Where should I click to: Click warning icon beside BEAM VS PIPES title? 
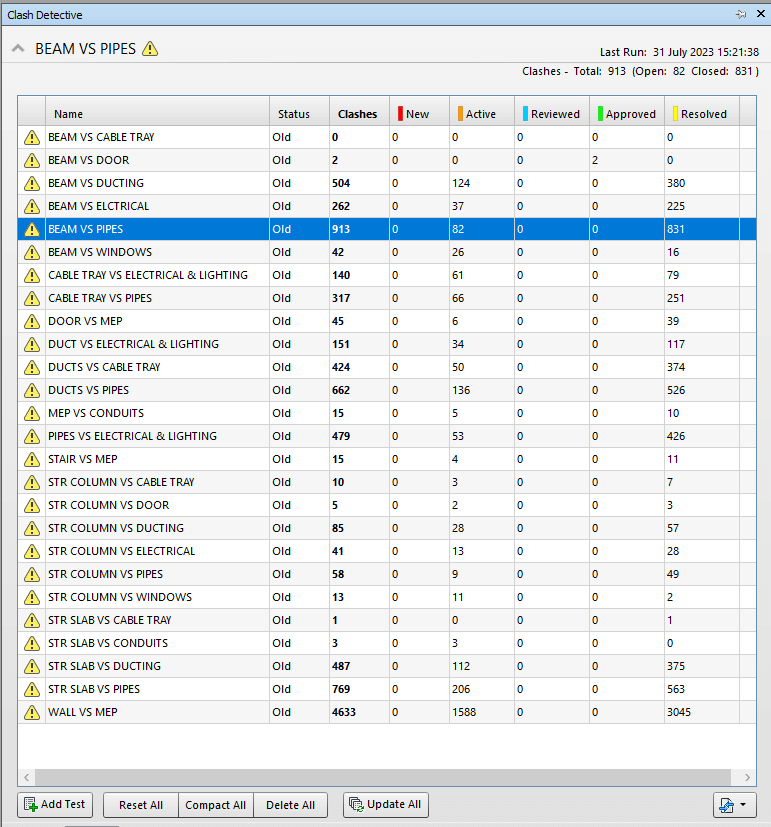tap(150, 49)
